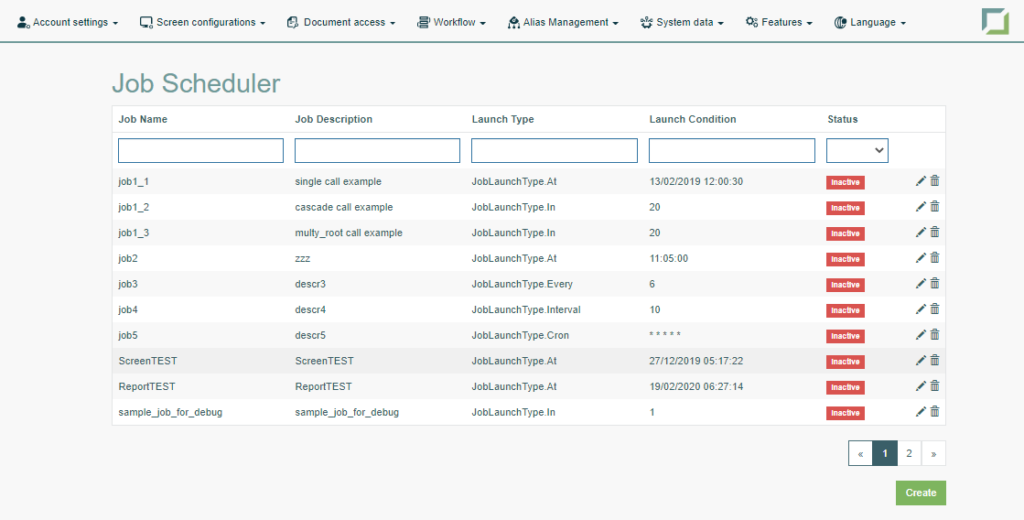Click the edit pencil icon for job1_1
This screenshot has height=520, width=1024.
(921, 181)
